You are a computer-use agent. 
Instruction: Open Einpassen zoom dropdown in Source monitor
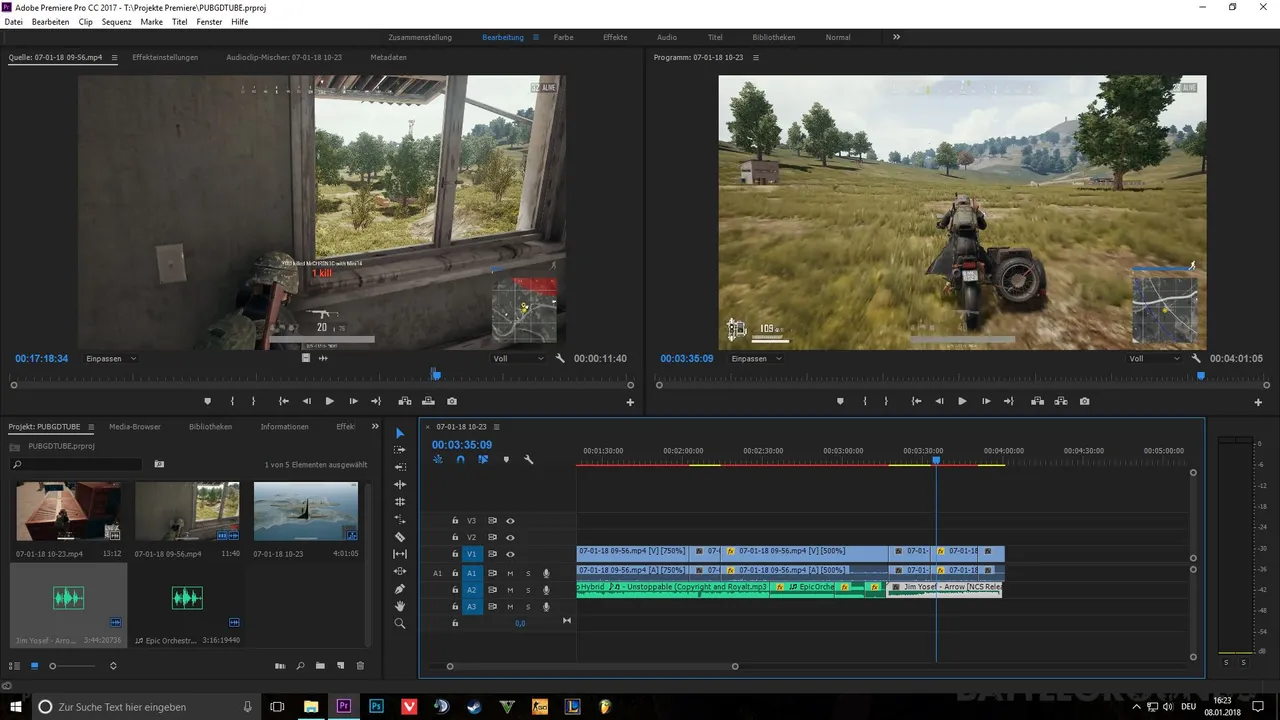point(111,358)
